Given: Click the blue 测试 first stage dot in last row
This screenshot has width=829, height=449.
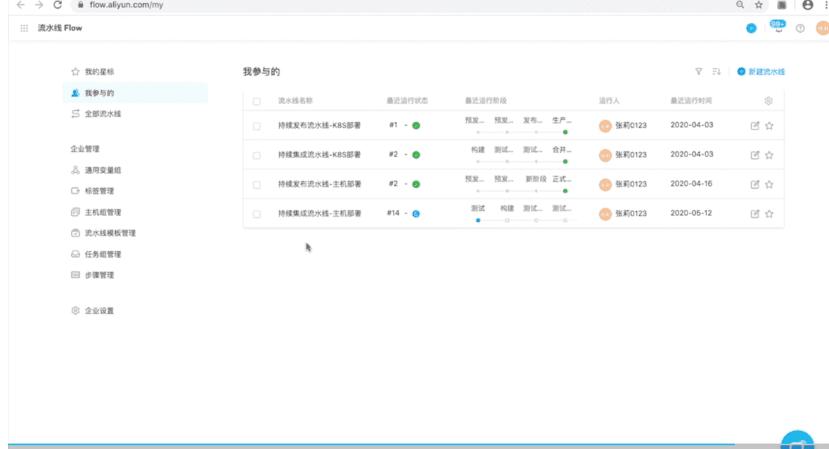Looking at the screenshot, I should tap(478, 220).
